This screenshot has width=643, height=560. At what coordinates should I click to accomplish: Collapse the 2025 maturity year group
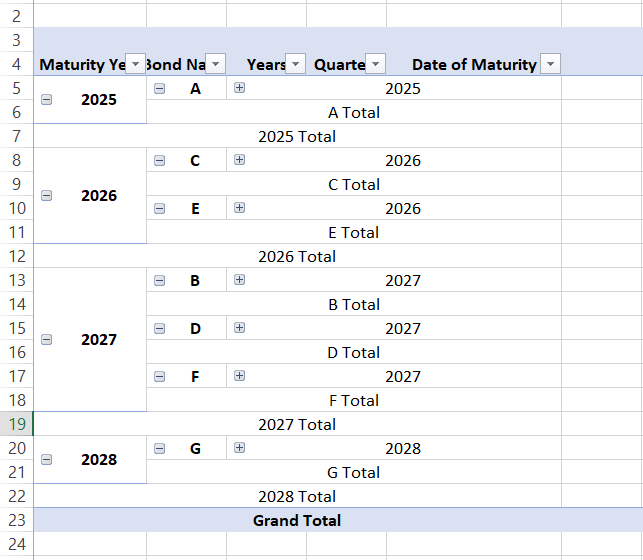click(47, 100)
